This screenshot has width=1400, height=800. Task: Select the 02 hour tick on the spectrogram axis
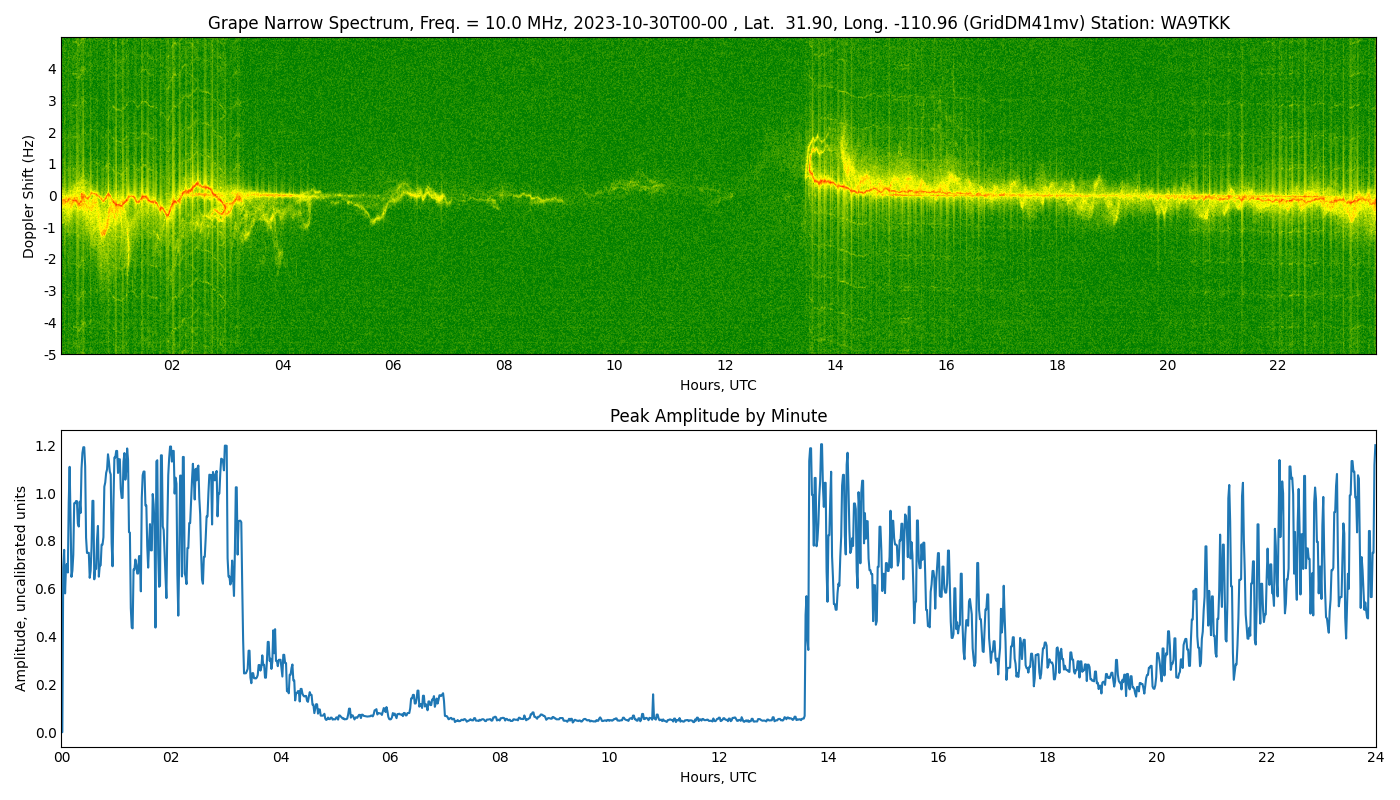pos(172,366)
